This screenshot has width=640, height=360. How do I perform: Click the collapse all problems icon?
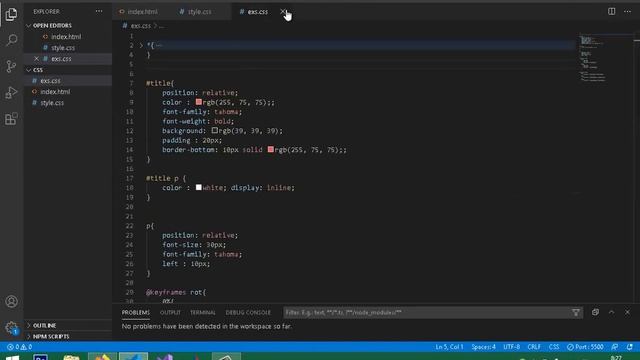tap(595, 312)
